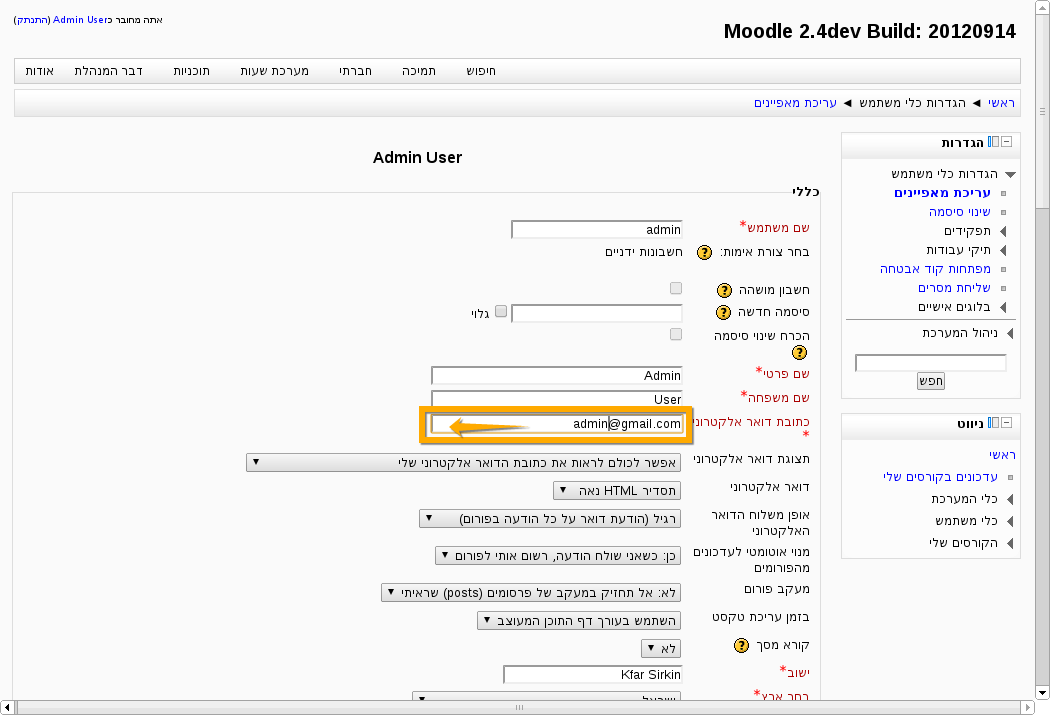This screenshot has width=1050, height=715.
Task: Open the תוכניות menu item
Action: (x=192, y=71)
